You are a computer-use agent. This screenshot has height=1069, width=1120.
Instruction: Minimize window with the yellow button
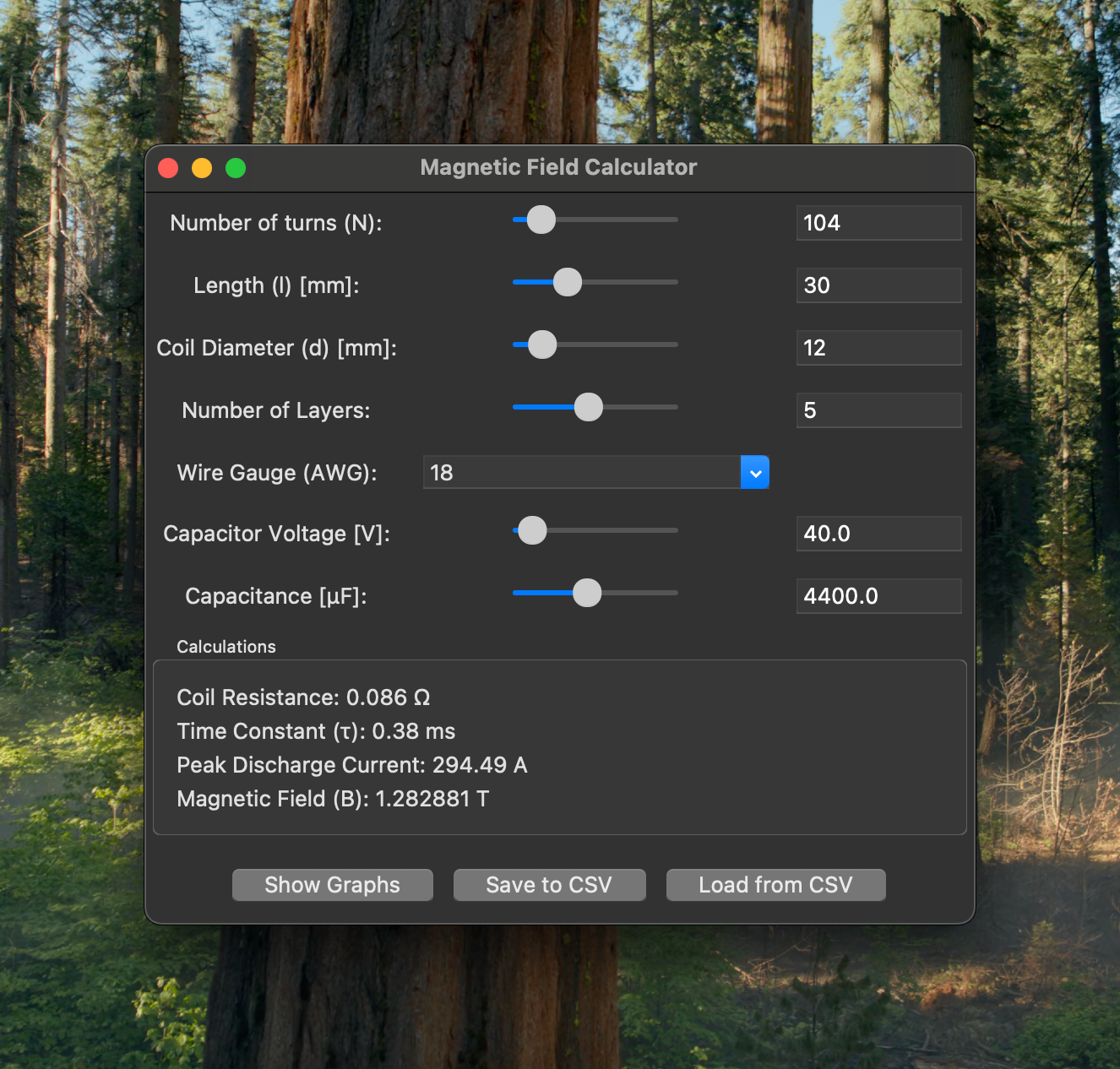pos(202,168)
